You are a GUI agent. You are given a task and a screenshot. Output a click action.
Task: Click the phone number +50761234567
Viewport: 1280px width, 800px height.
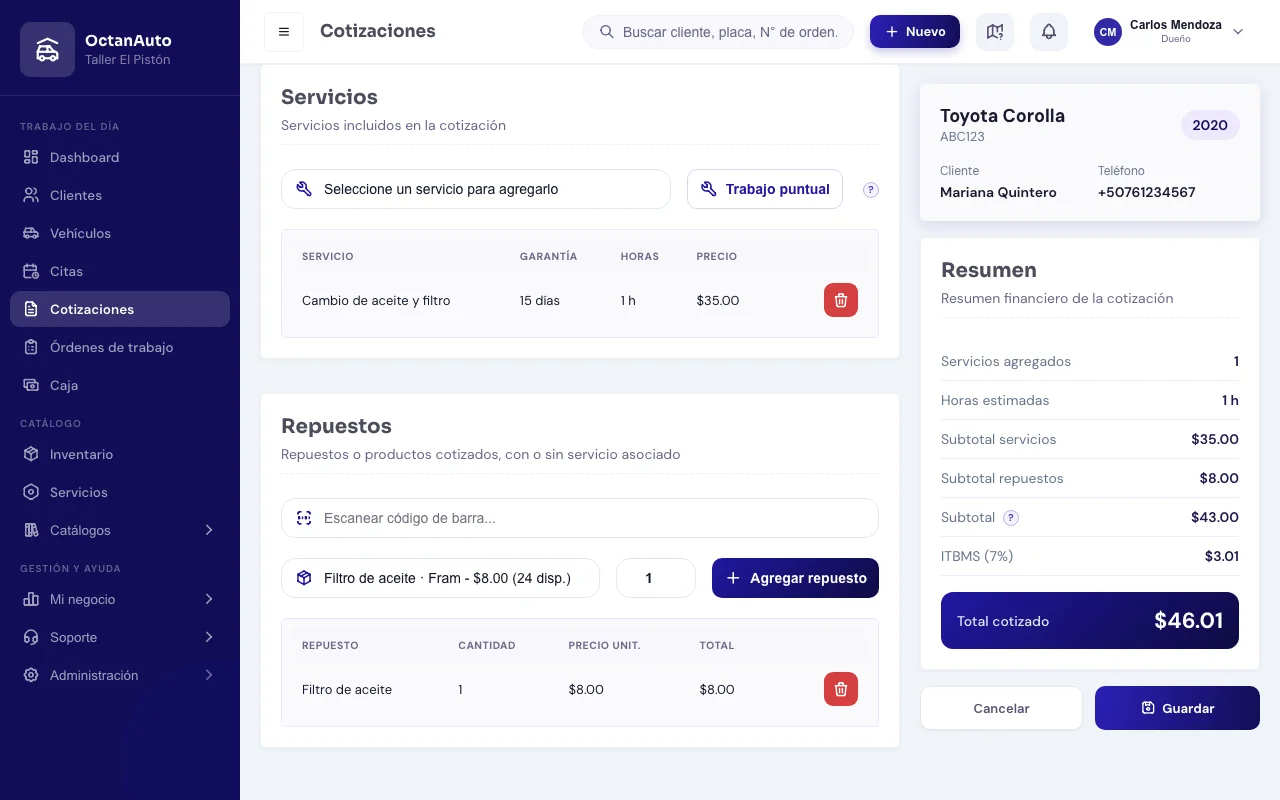1146,192
